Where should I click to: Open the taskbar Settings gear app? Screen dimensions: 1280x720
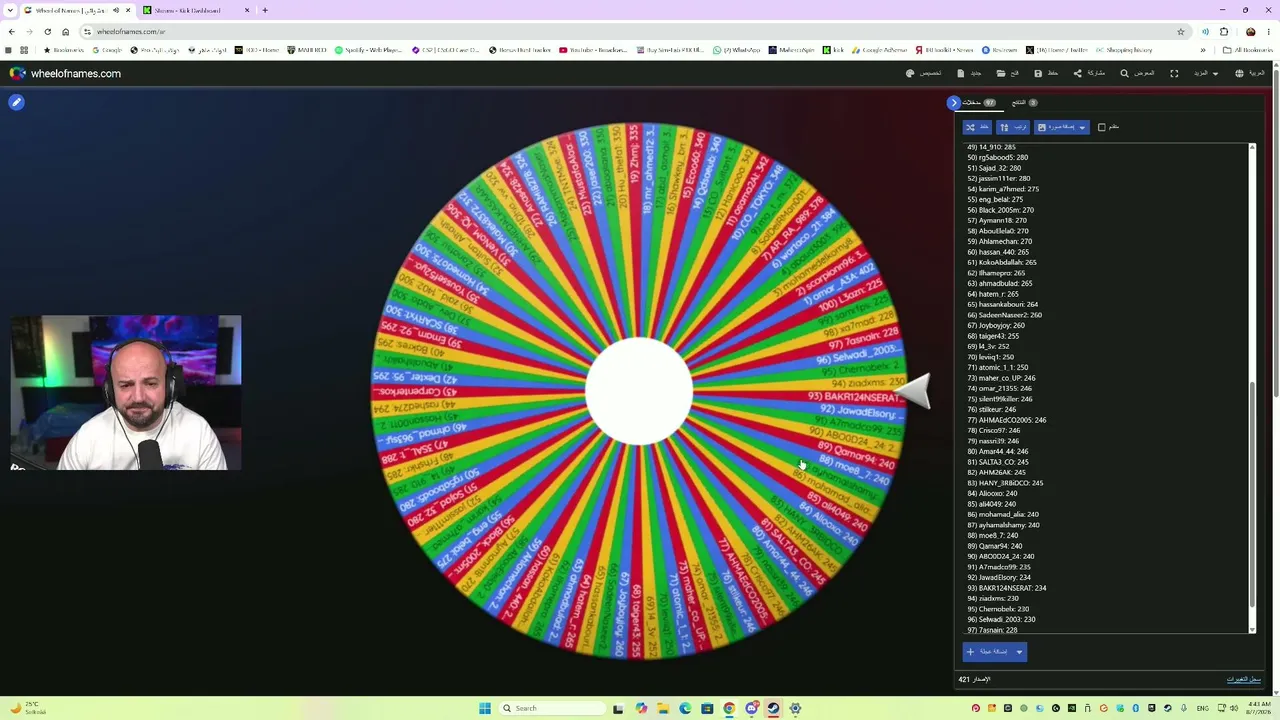(x=795, y=708)
